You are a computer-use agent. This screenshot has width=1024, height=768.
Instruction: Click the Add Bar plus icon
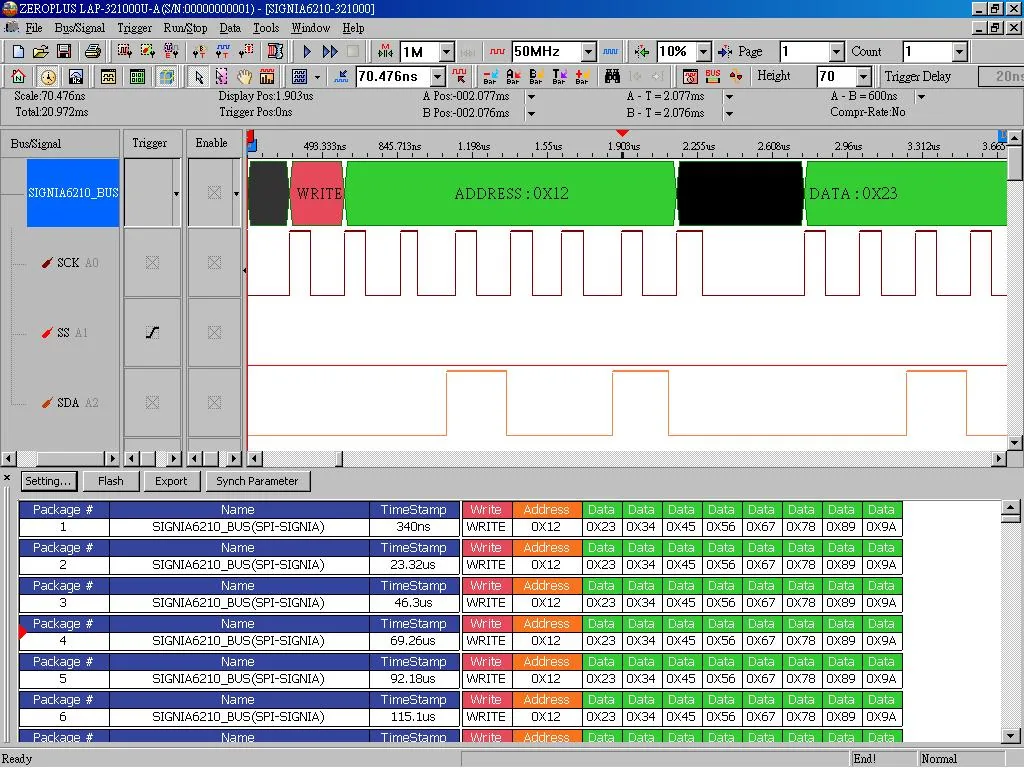click(x=582, y=76)
